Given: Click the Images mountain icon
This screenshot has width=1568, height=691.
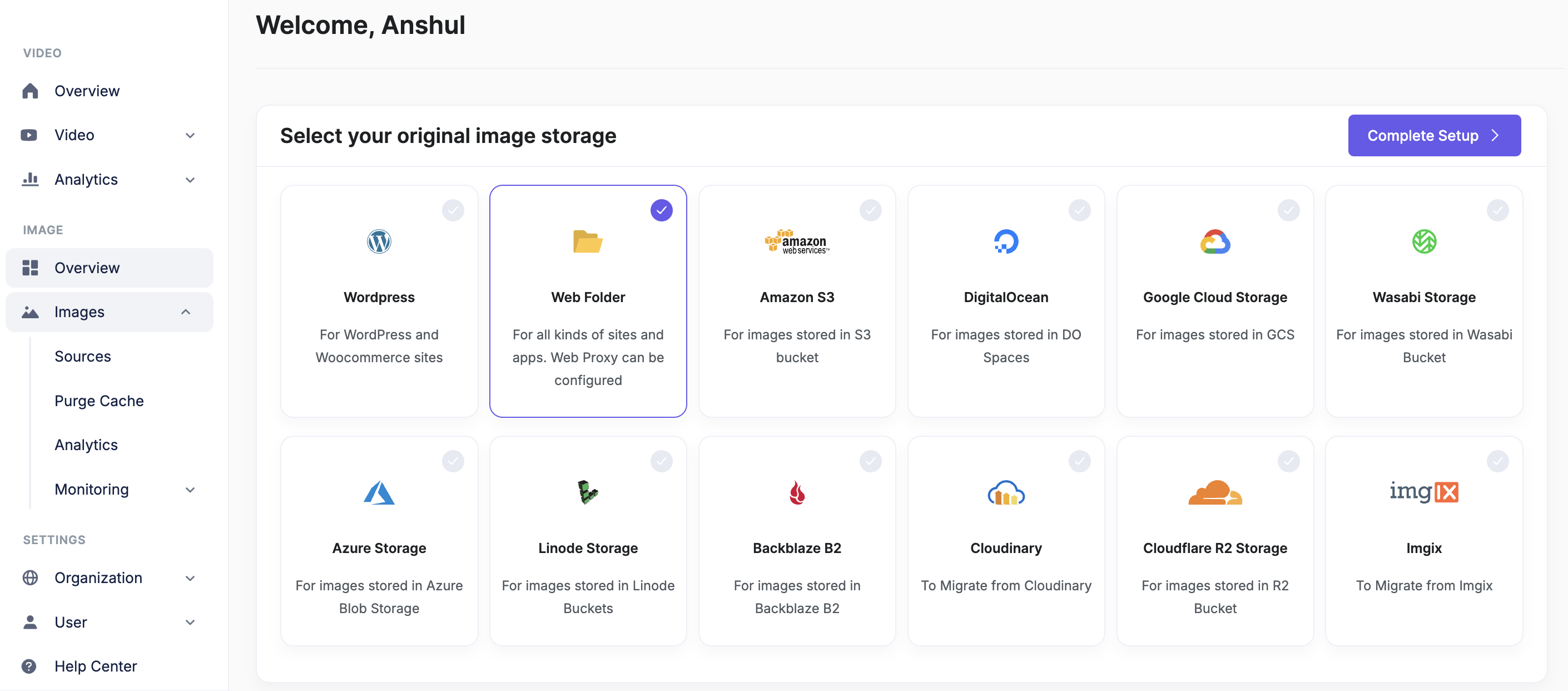Looking at the screenshot, I should coord(30,312).
